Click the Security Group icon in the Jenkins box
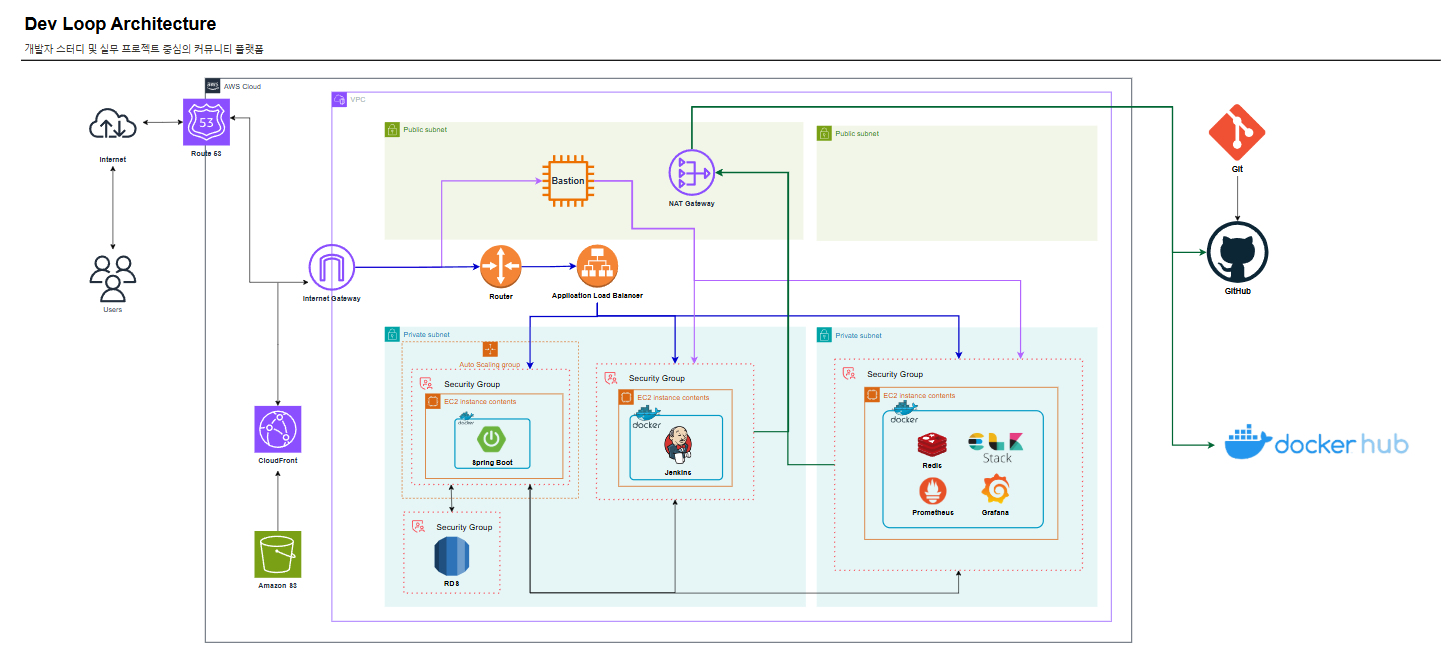The image size is (1443, 655). tap(611, 378)
